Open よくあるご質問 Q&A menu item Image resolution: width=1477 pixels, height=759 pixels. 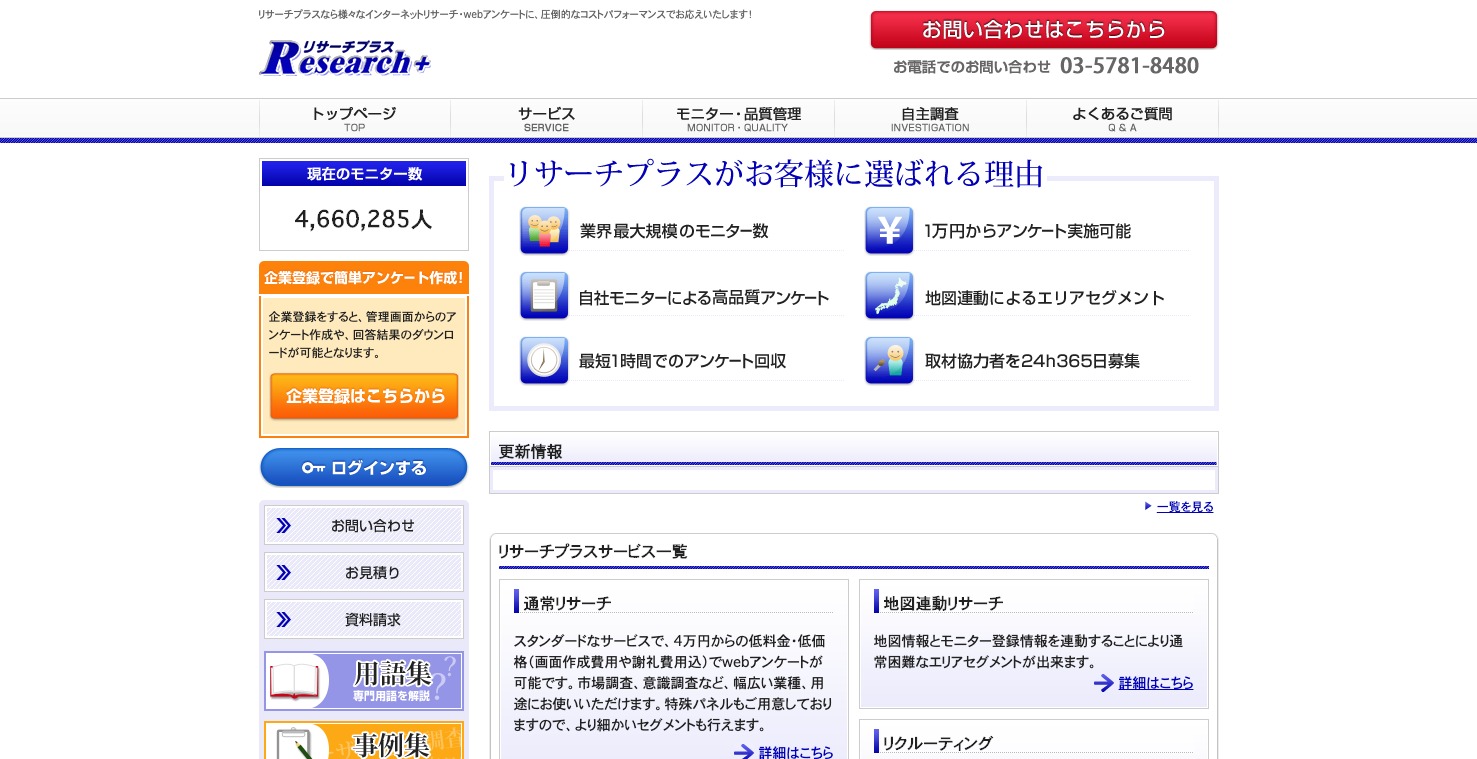[1122, 119]
